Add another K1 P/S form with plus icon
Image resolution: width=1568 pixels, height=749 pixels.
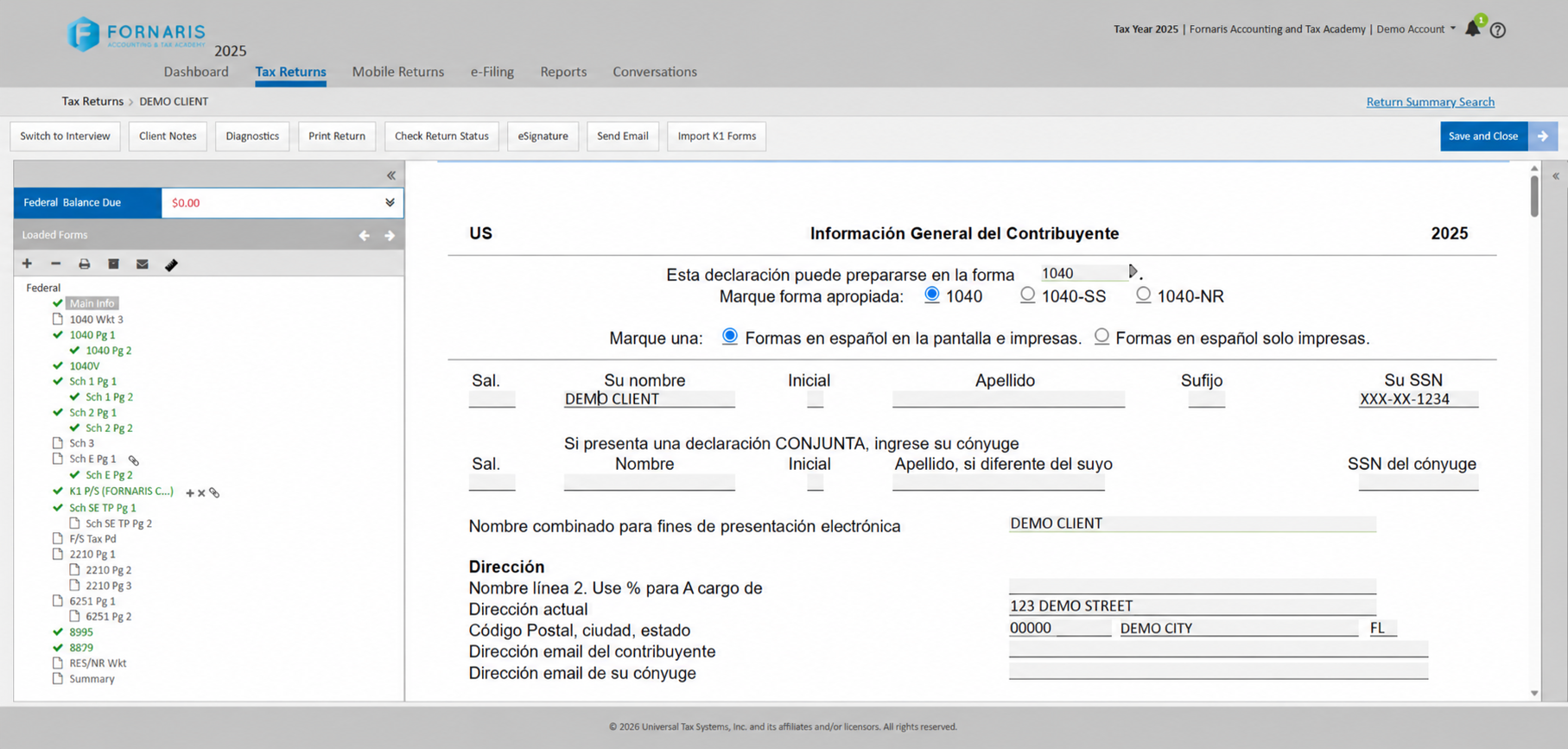click(189, 492)
